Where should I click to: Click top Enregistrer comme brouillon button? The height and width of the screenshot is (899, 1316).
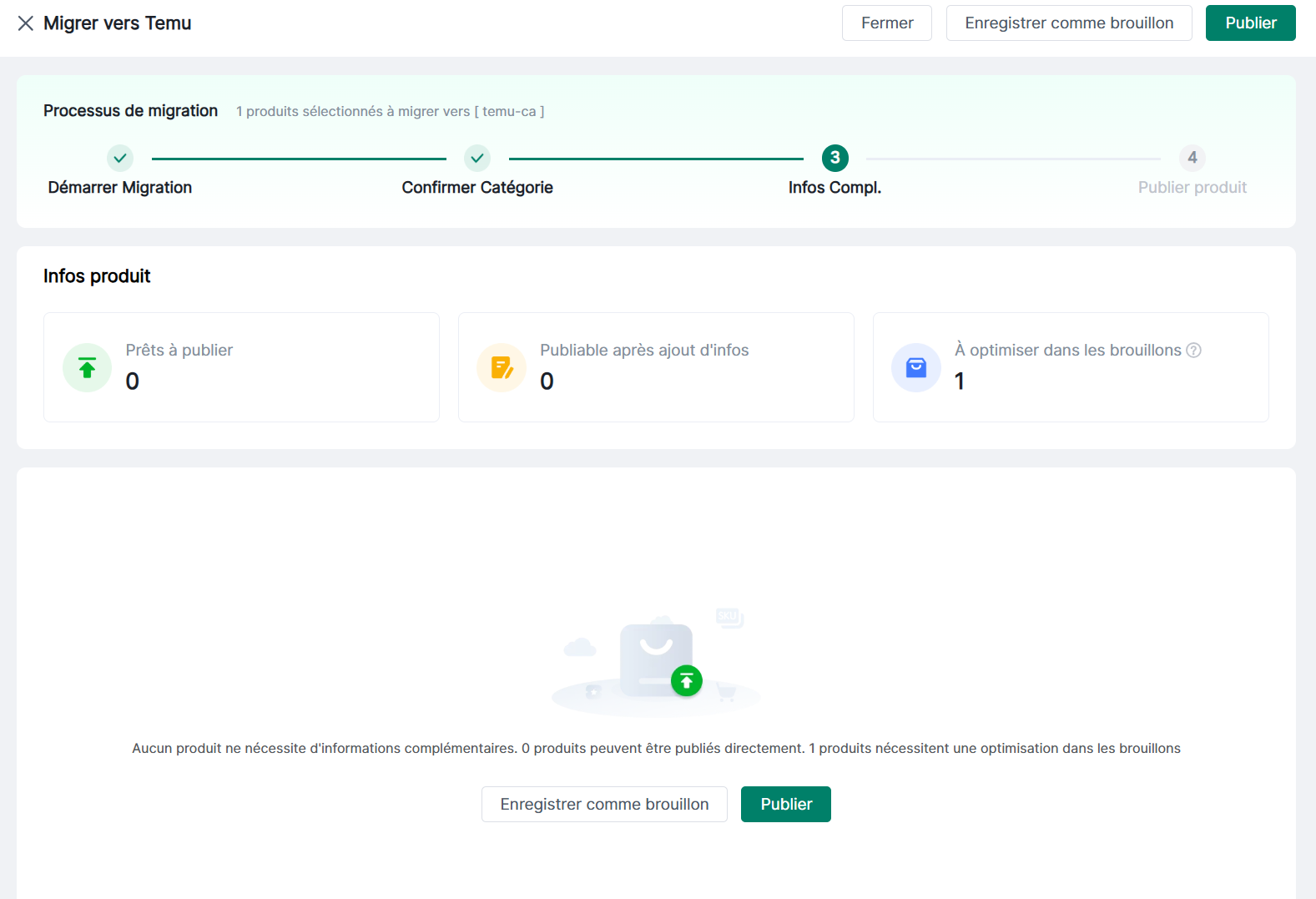[x=1068, y=23]
